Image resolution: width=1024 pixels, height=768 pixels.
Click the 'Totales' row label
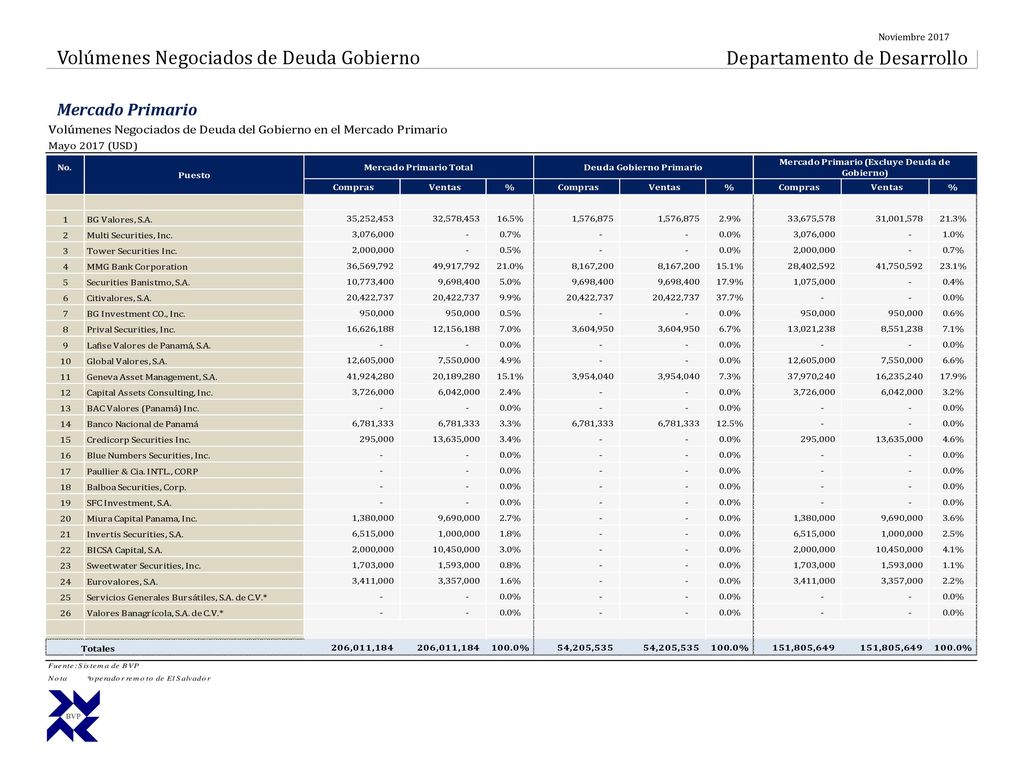pos(98,648)
